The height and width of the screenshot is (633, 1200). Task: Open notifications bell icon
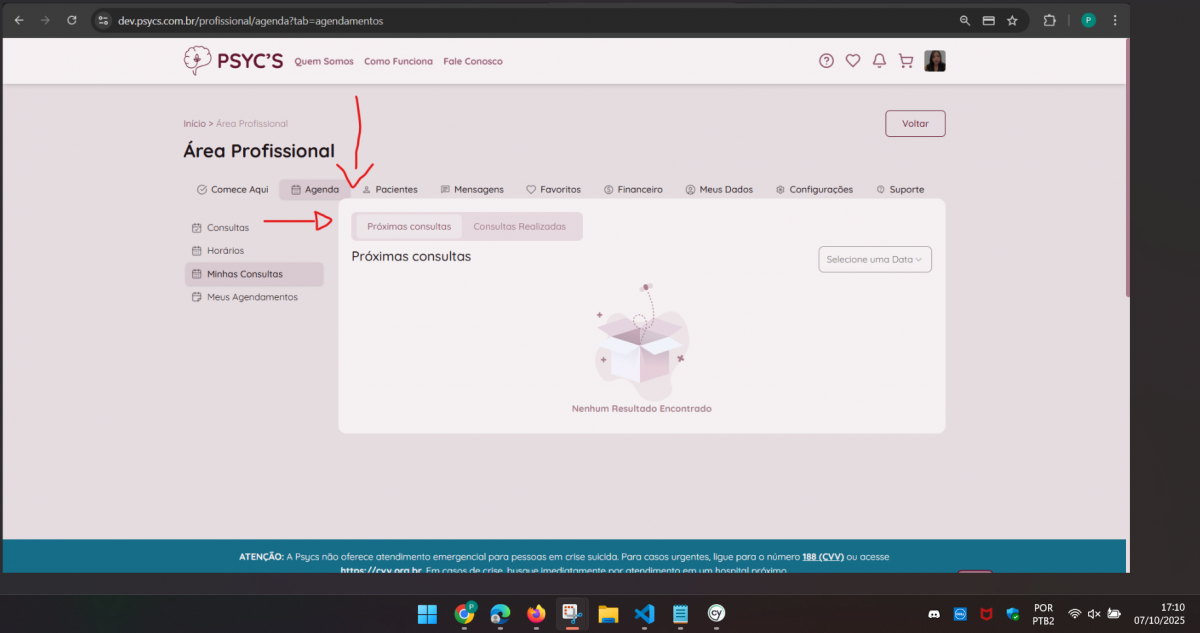879,61
